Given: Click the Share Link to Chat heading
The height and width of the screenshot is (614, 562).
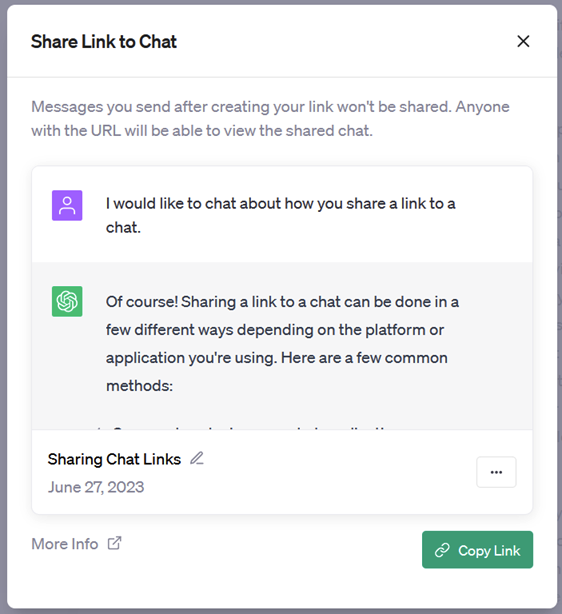Looking at the screenshot, I should point(104,42).
